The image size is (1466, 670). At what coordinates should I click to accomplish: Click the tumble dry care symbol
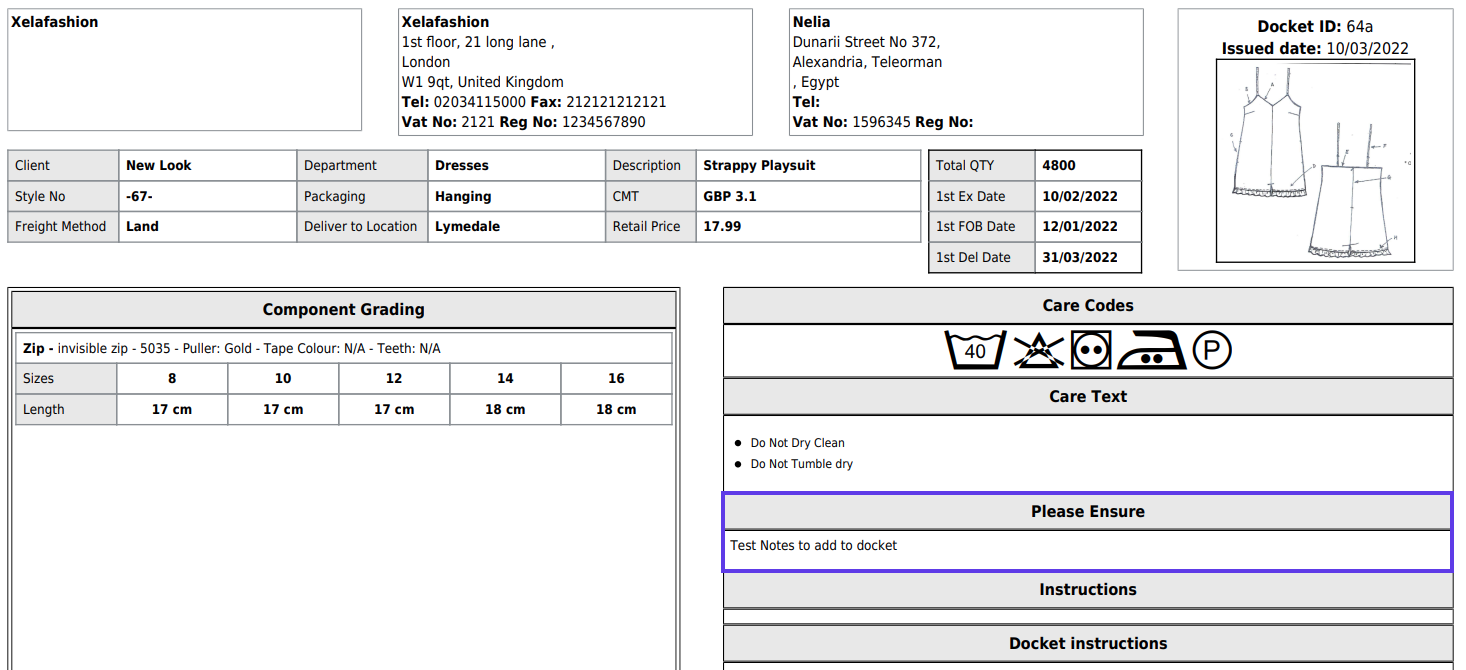1090,351
